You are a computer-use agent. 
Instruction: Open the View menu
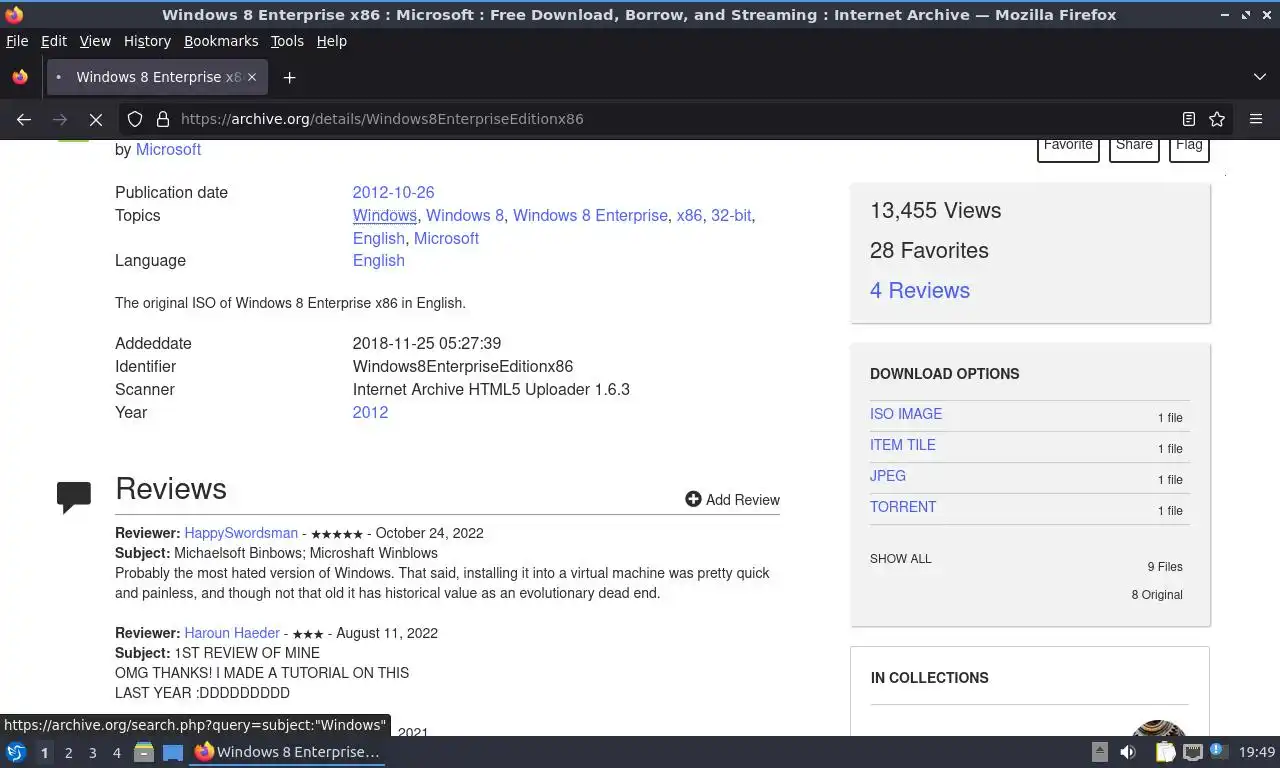point(95,41)
